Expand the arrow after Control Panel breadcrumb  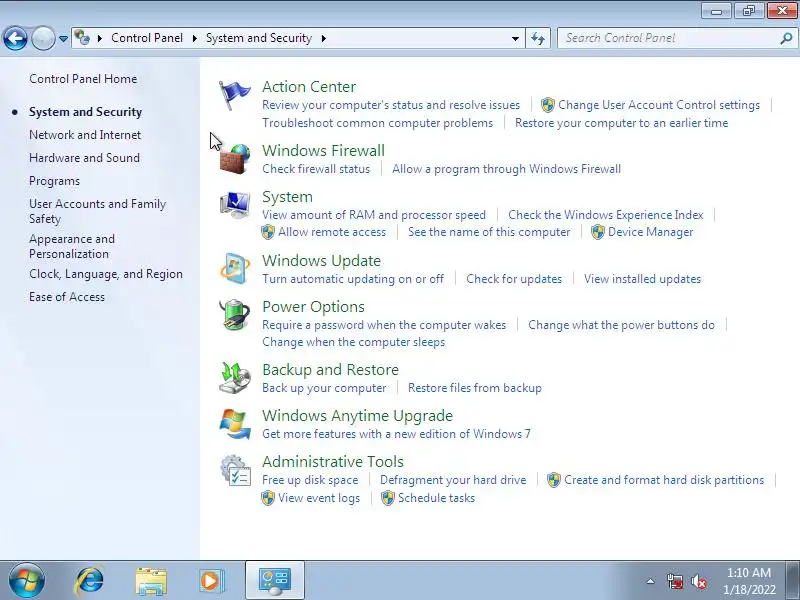[x=194, y=38]
